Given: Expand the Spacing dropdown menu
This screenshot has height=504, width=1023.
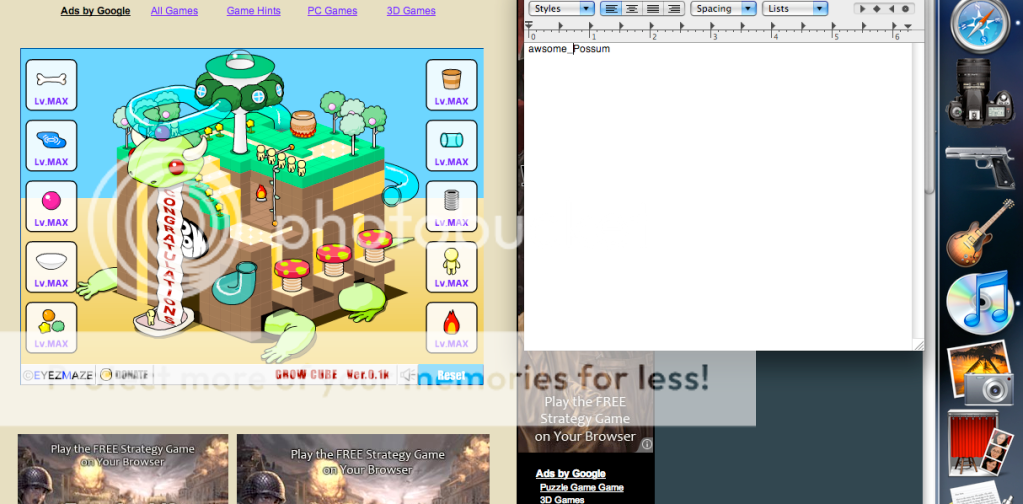Looking at the screenshot, I should pyautogui.click(x=724, y=9).
